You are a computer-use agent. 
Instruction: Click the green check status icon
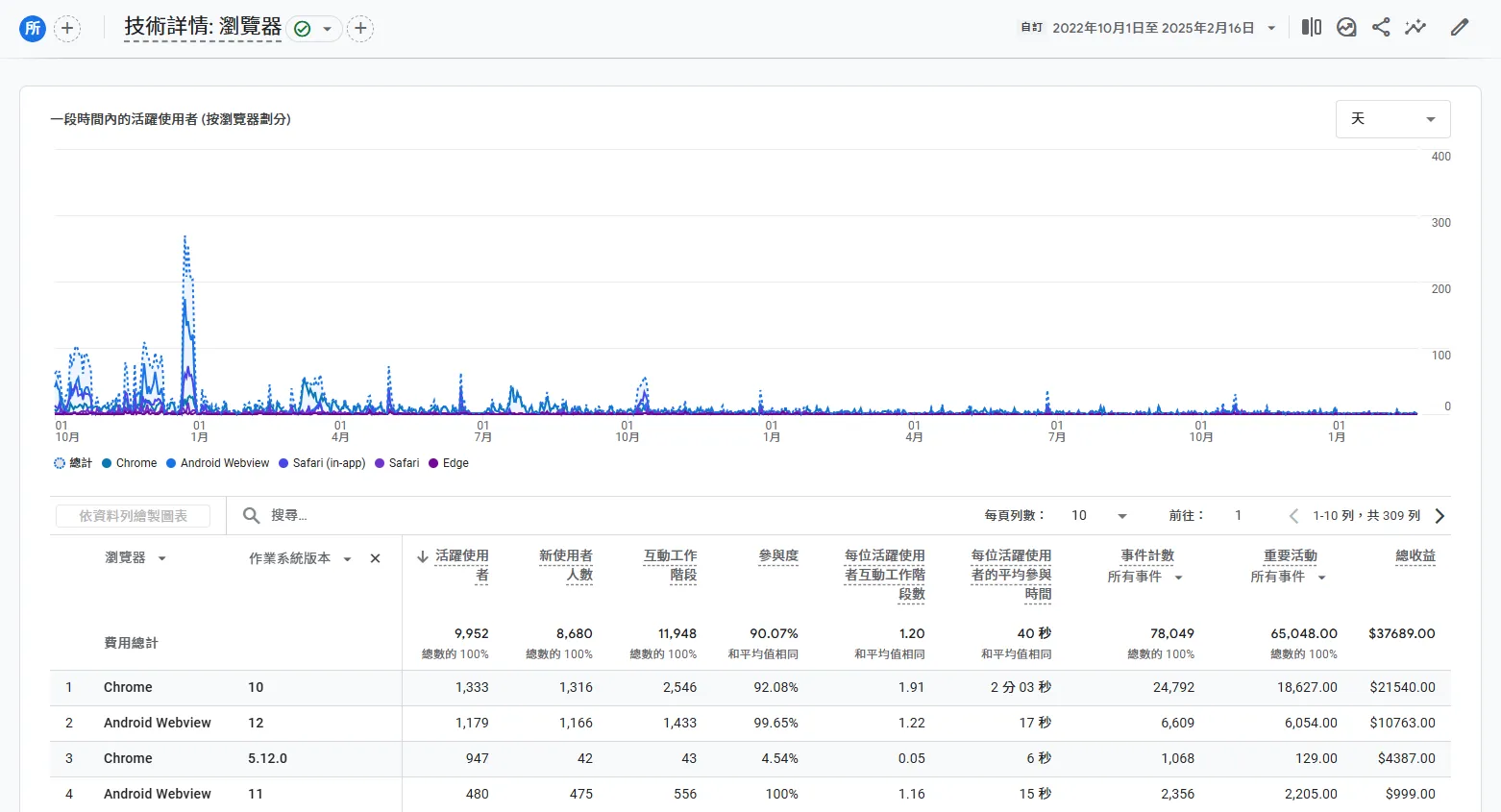[303, 29]
